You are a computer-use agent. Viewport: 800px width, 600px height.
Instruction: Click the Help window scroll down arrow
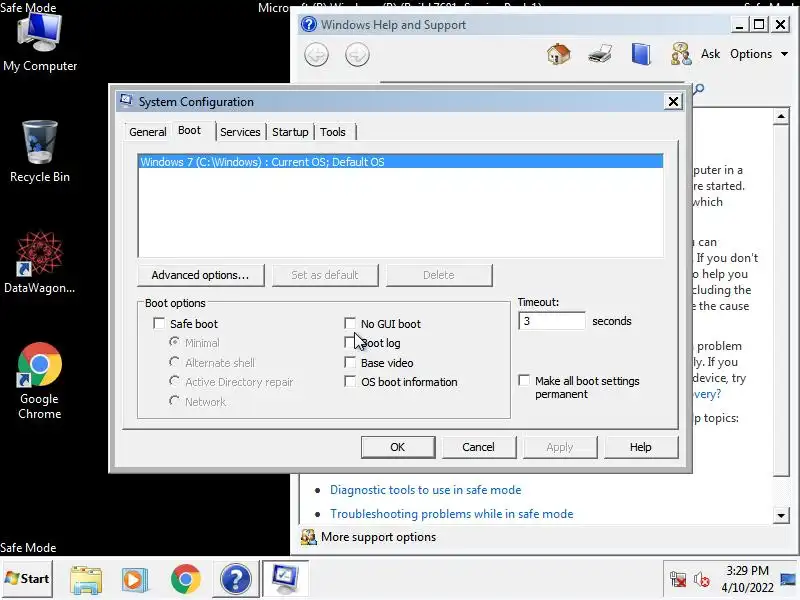[781, 515]
